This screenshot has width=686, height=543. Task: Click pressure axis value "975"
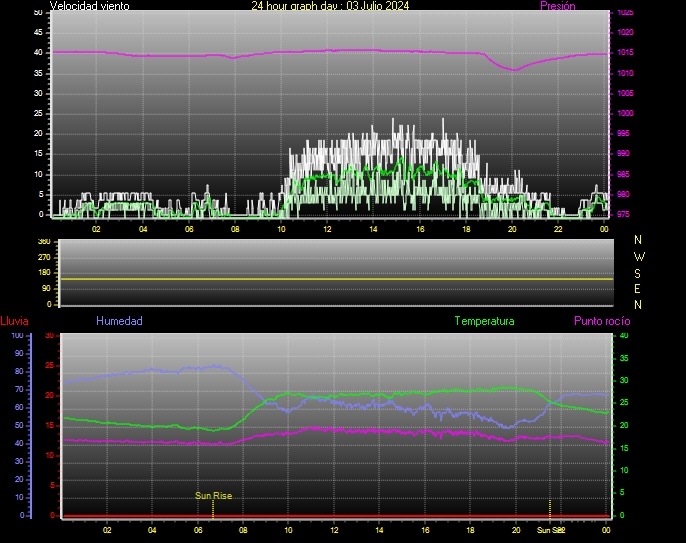coord(623,214)
